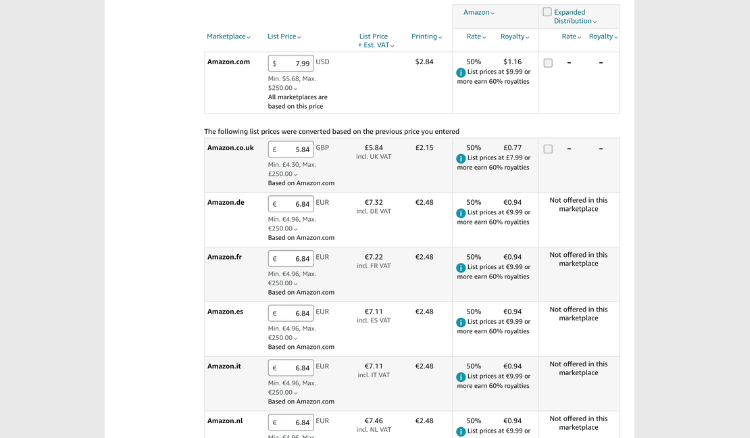Click the Amazon.com USD list price field

coord(291,63)
